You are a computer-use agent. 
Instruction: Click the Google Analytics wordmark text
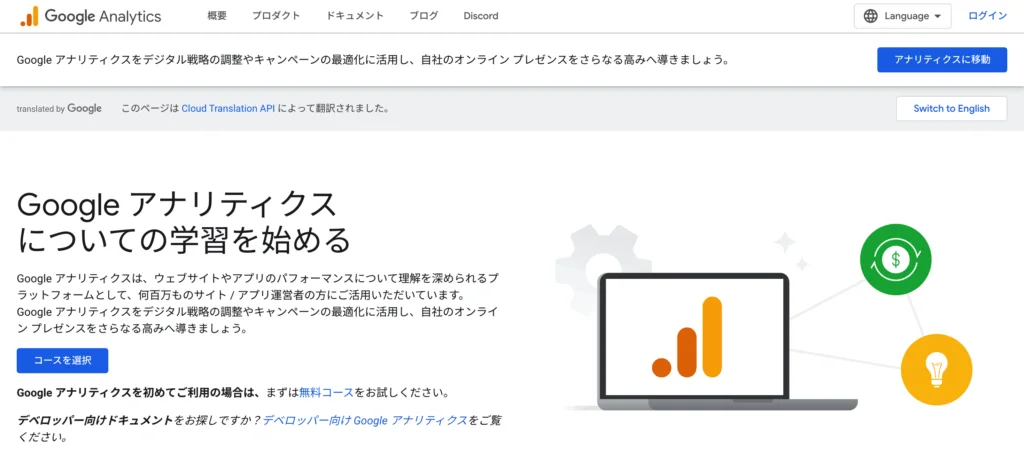[x=103, y=16]
